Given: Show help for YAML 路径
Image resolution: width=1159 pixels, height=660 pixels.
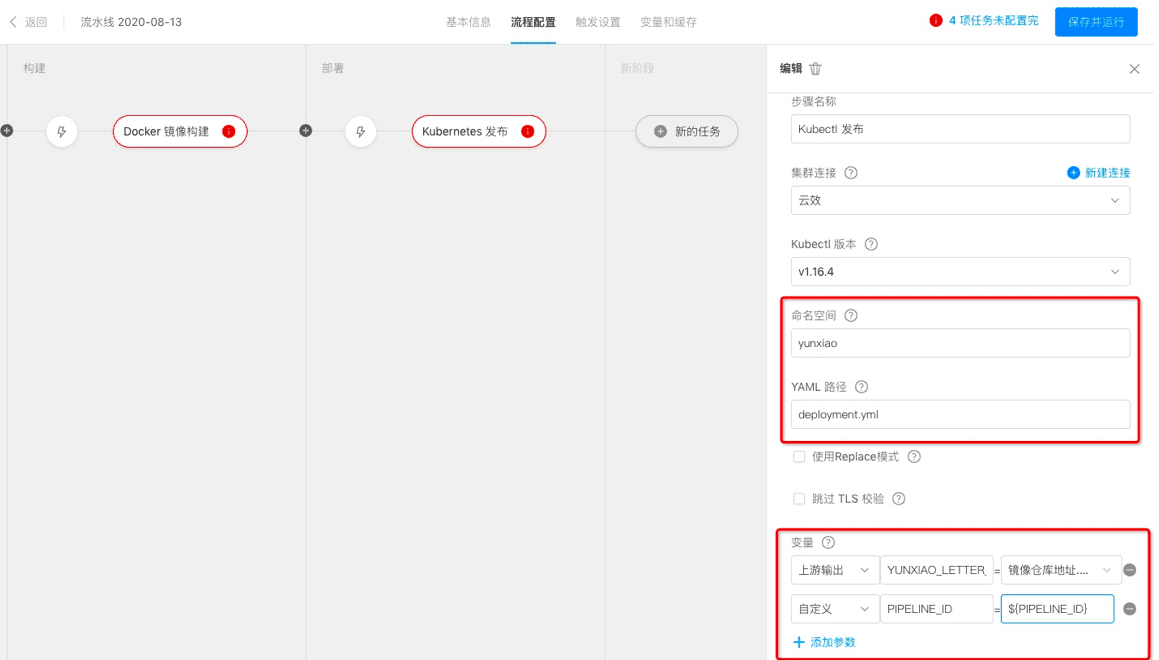Looking at the screenshot, I should (x=861, y=387).
